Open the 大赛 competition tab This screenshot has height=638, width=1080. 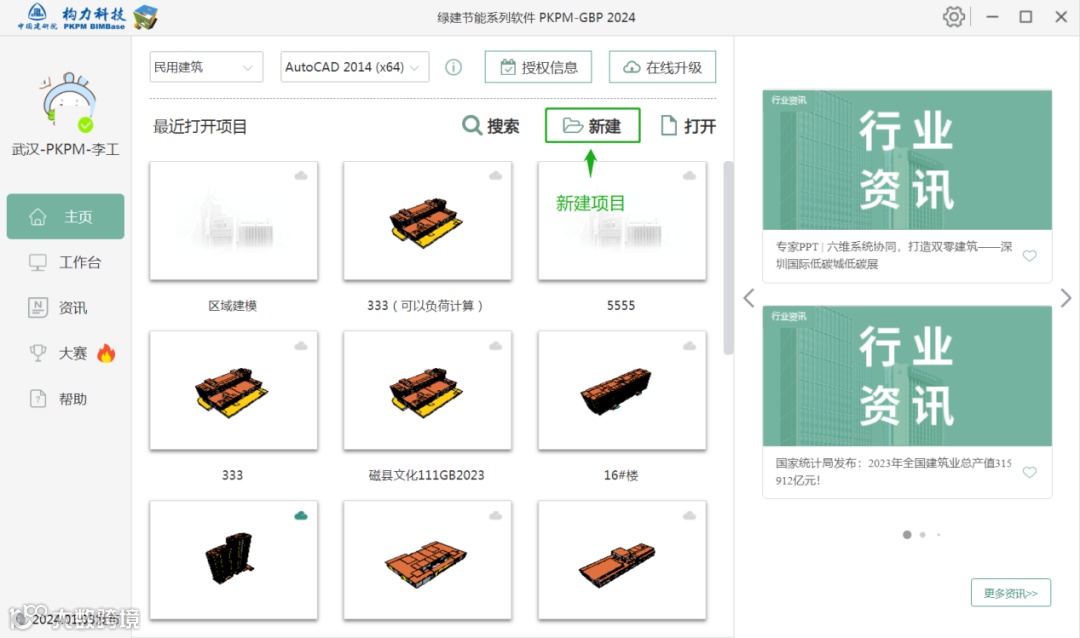(x=65, y=353)
